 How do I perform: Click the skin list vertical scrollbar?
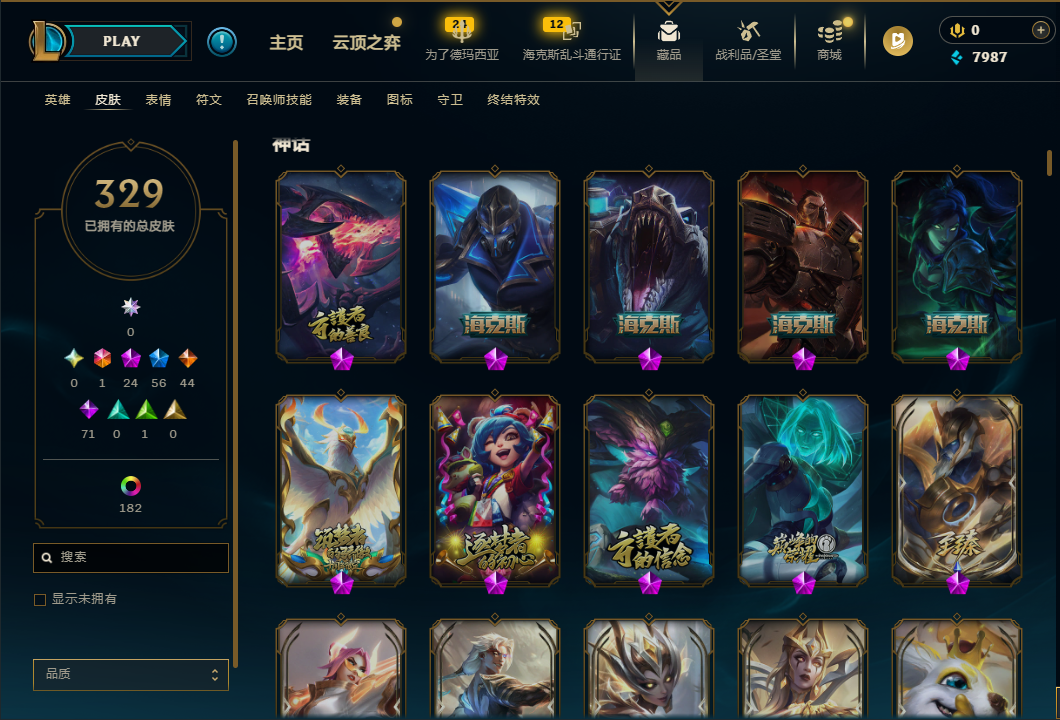1049,162
